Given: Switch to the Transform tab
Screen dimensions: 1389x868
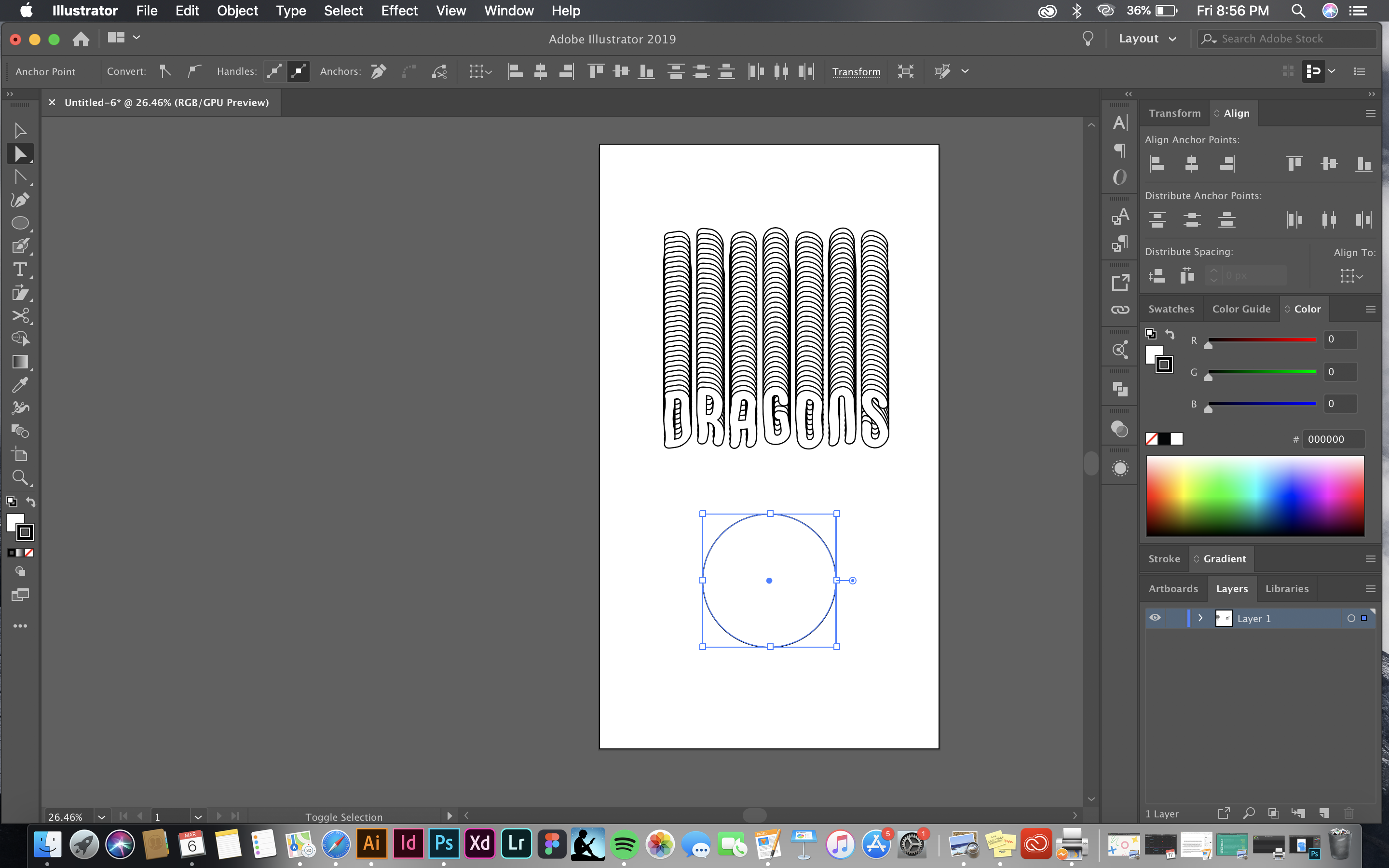Looking at the screenshot, I should click(x=1173, y=112).
